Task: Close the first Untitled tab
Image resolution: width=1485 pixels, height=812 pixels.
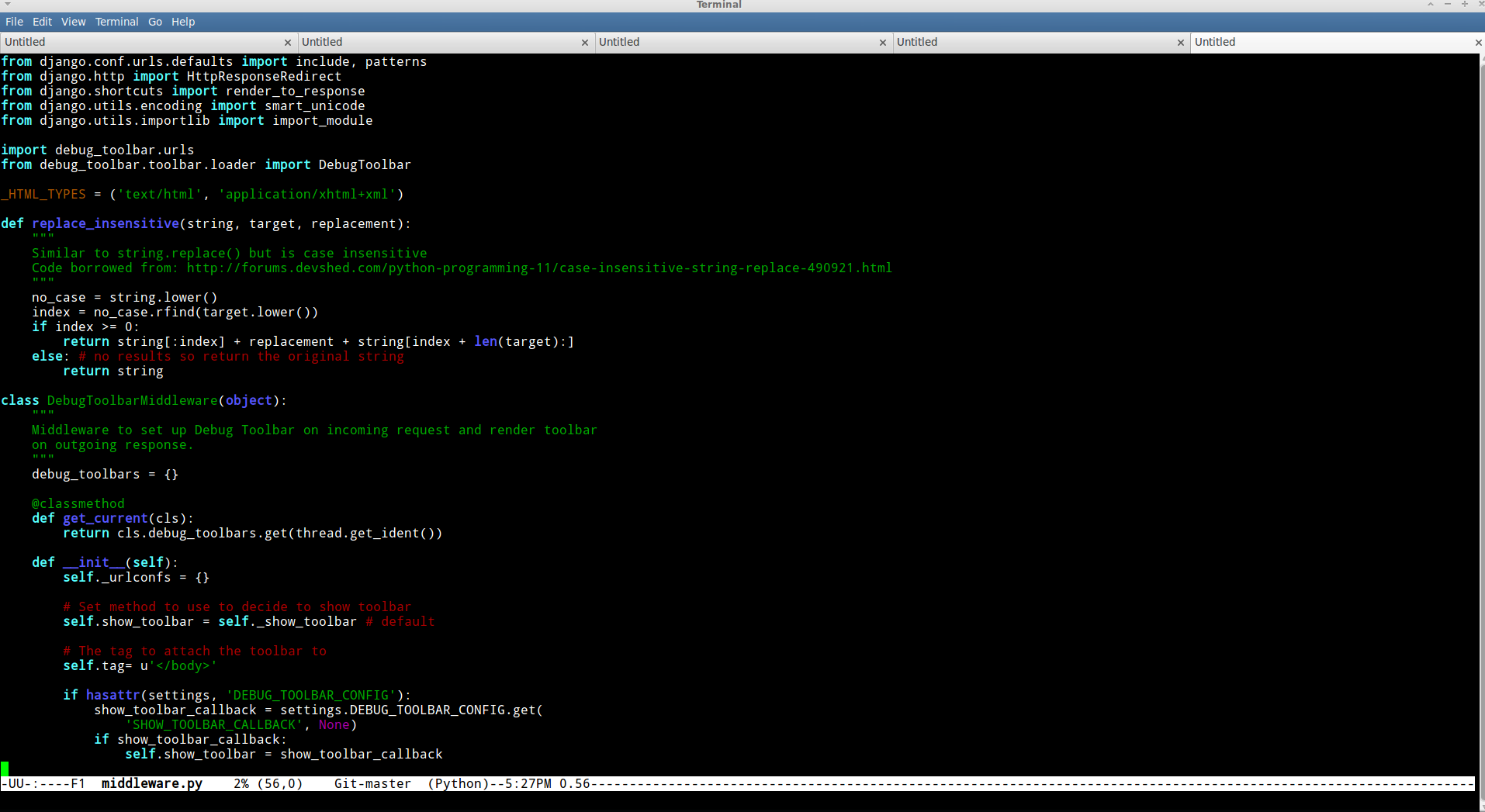Action: tap(288, 43)
